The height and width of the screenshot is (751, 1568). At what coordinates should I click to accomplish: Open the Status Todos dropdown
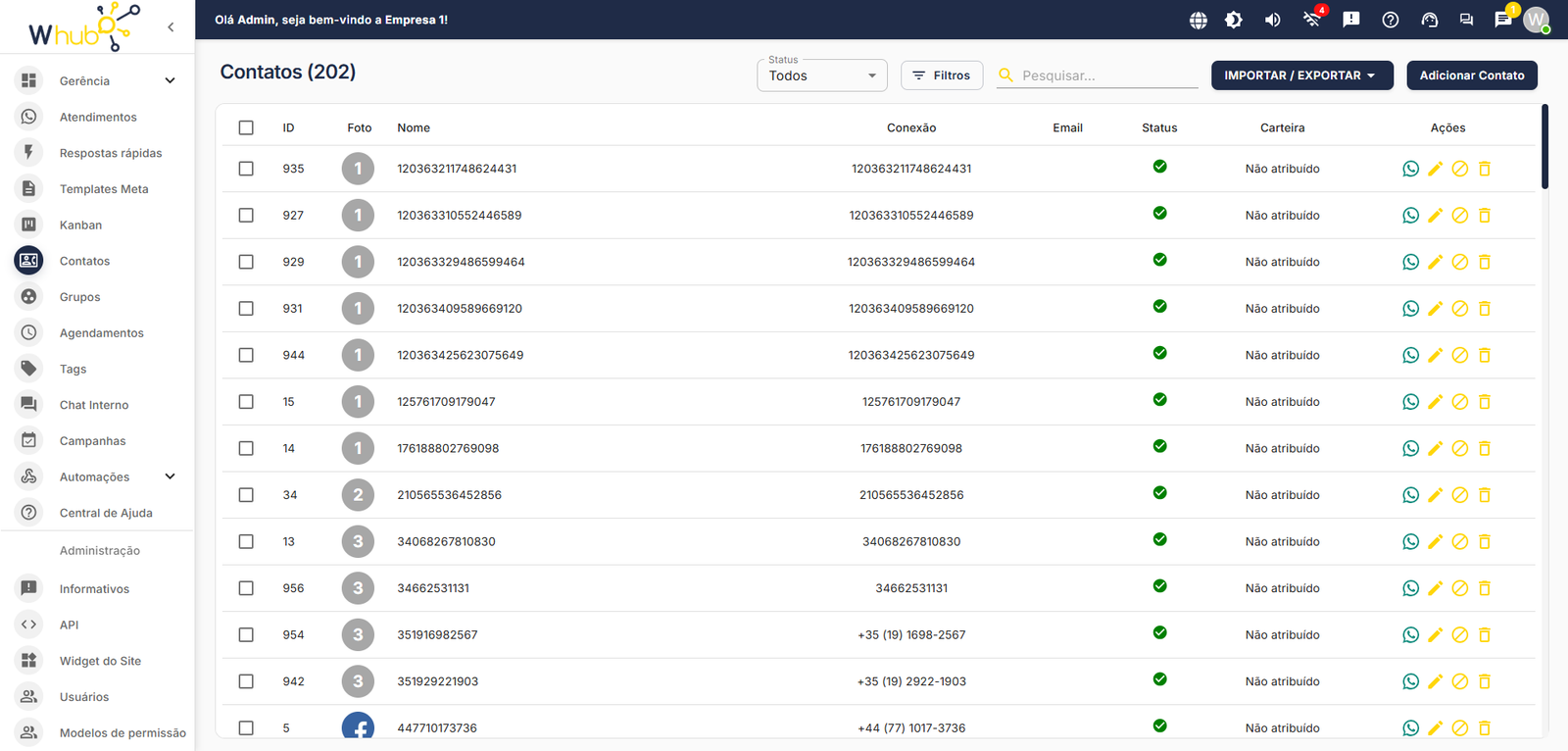pos(821,75)
